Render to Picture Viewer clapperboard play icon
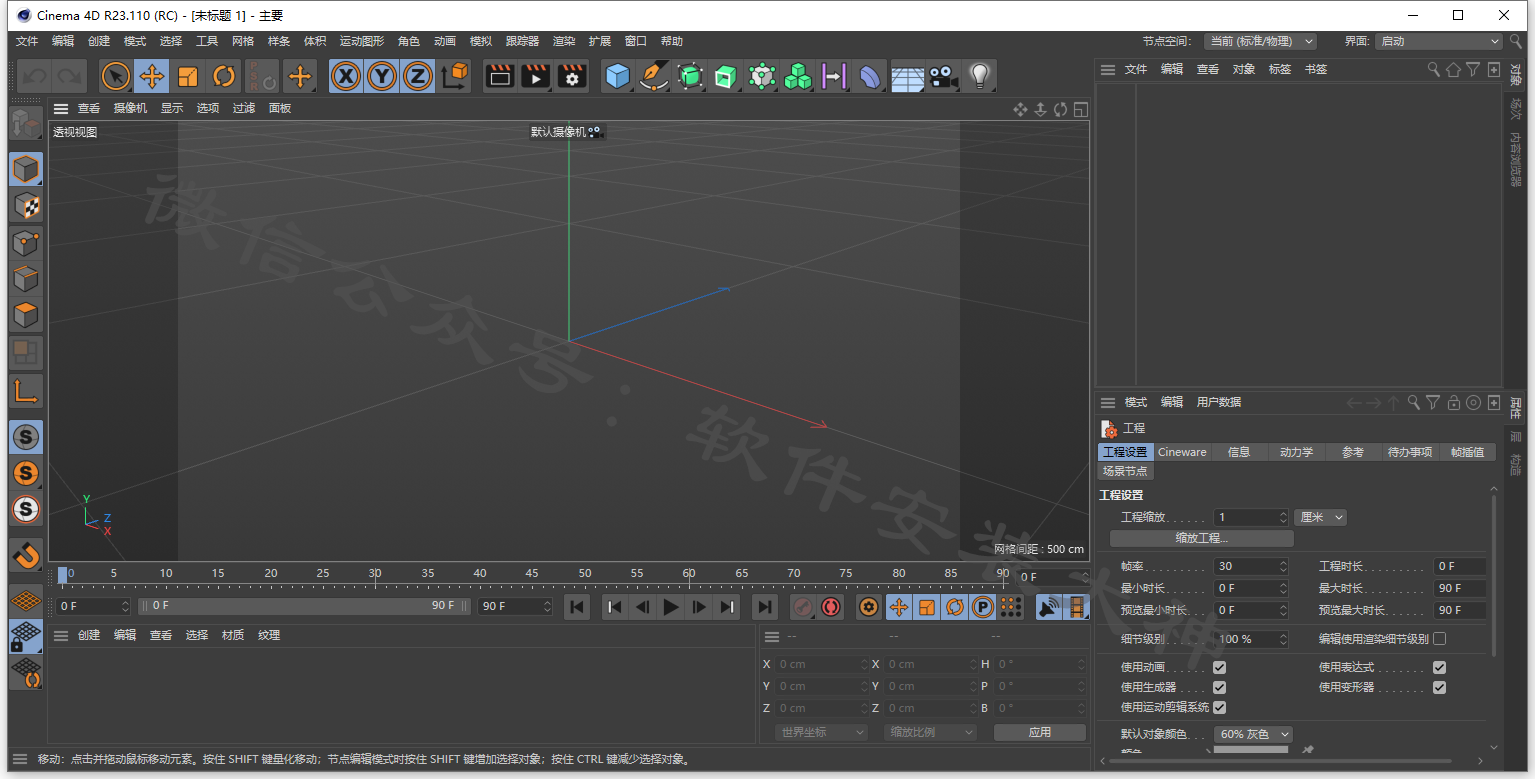This screenshot has width=1535, height=779. (536, 76)
